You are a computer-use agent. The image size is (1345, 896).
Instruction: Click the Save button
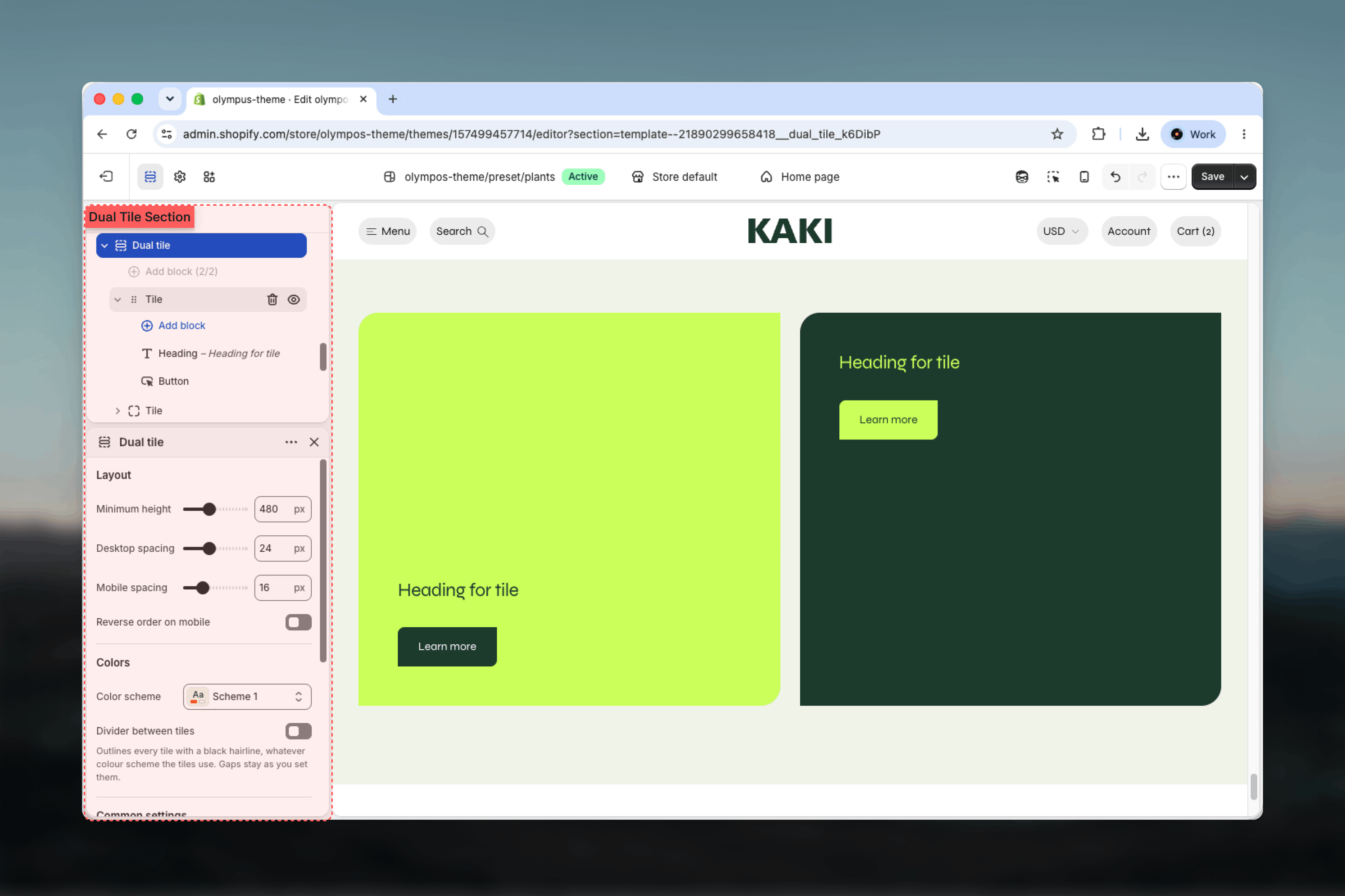[1213, 177]
